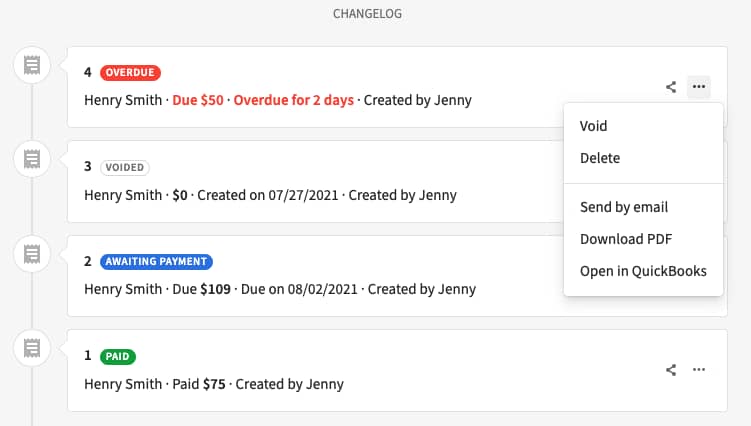Open the invoice in QuickBooks
The image size is (751, 426).
(643, 271)
